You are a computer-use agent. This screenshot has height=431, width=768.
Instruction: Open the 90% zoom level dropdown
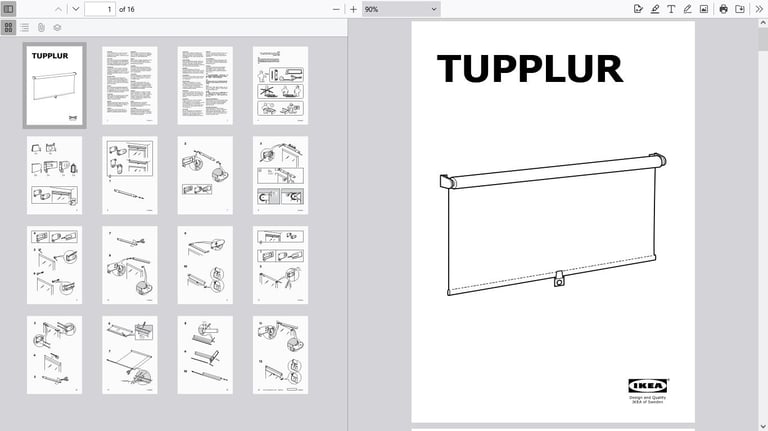(401, 9)
